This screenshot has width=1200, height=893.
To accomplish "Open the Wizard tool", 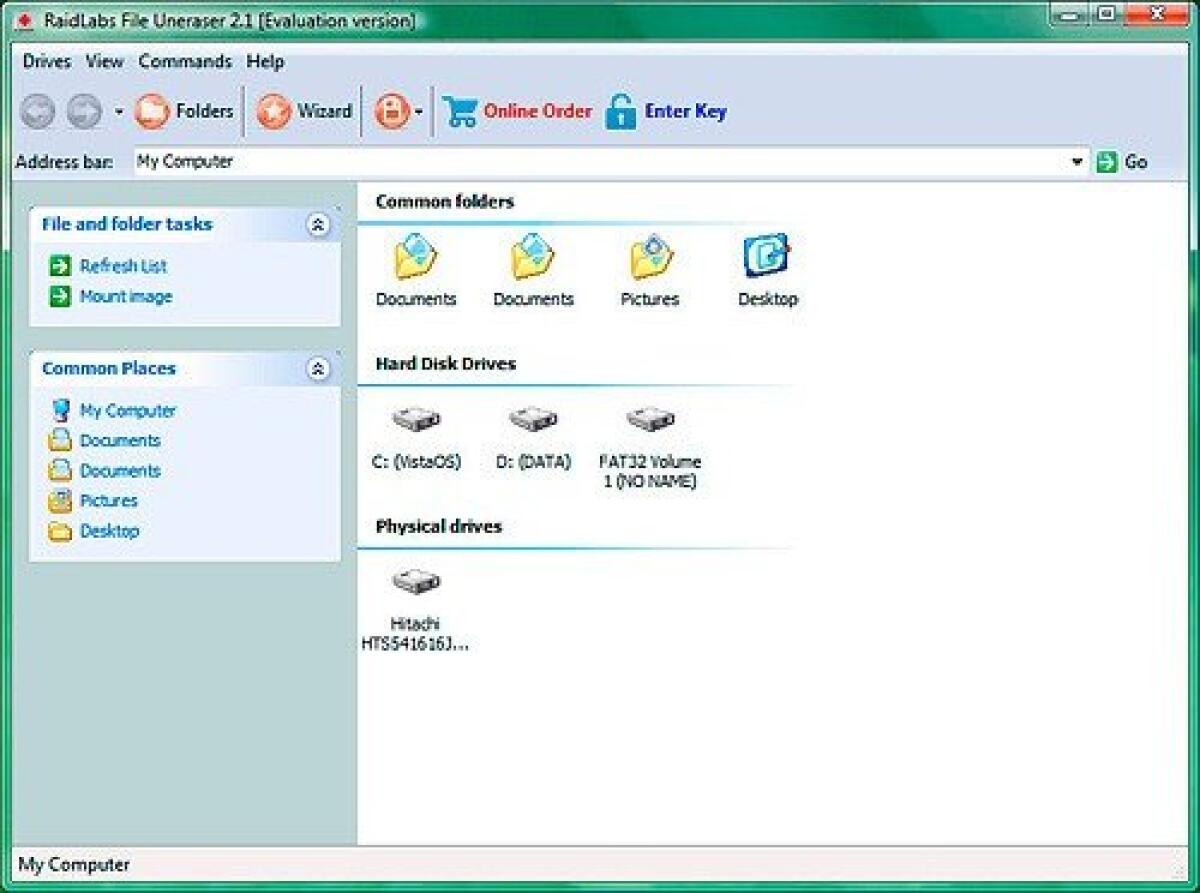I will click(303, 111).
